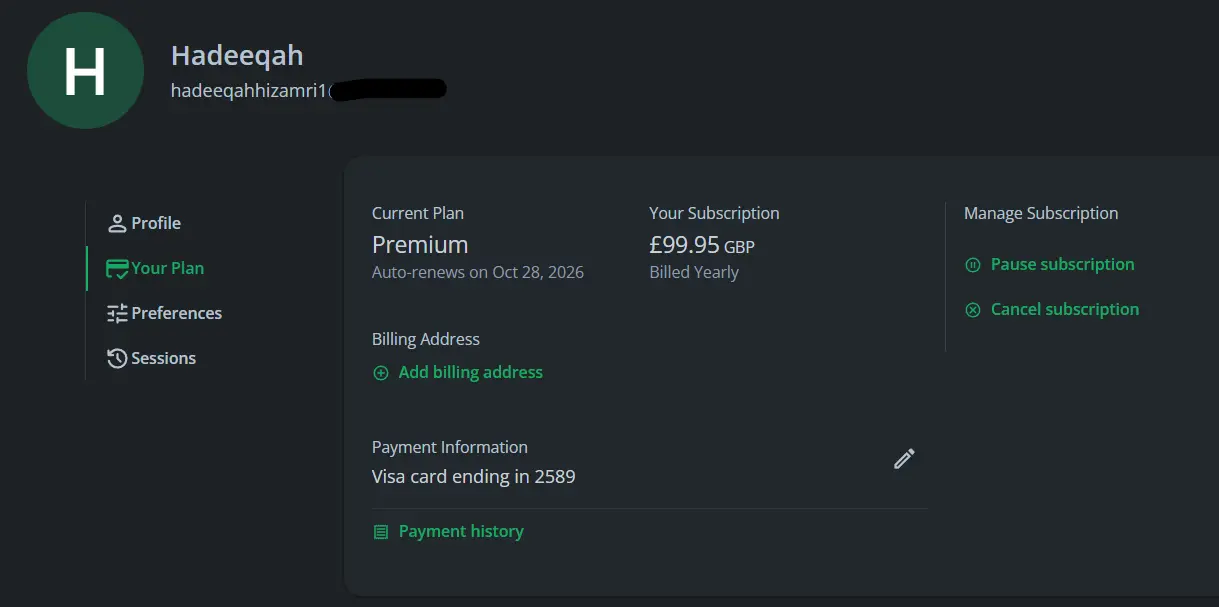The width and height of the screenshot is (1219, 607).
Task: Select Pause subscription link
Action: [1062, 264]
